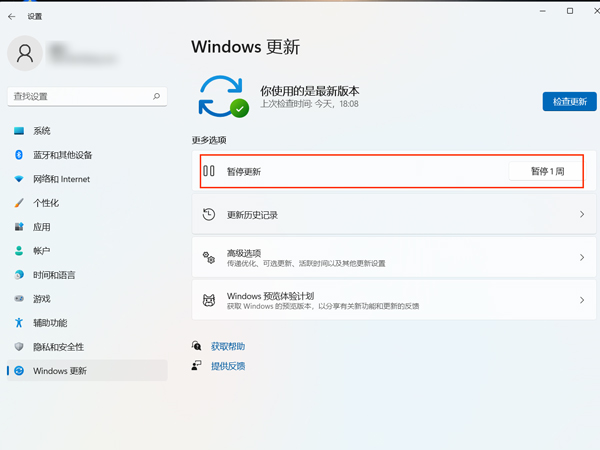600x450 pixels.
Task: Open 更新历史记录
Action: coord(394,214)
